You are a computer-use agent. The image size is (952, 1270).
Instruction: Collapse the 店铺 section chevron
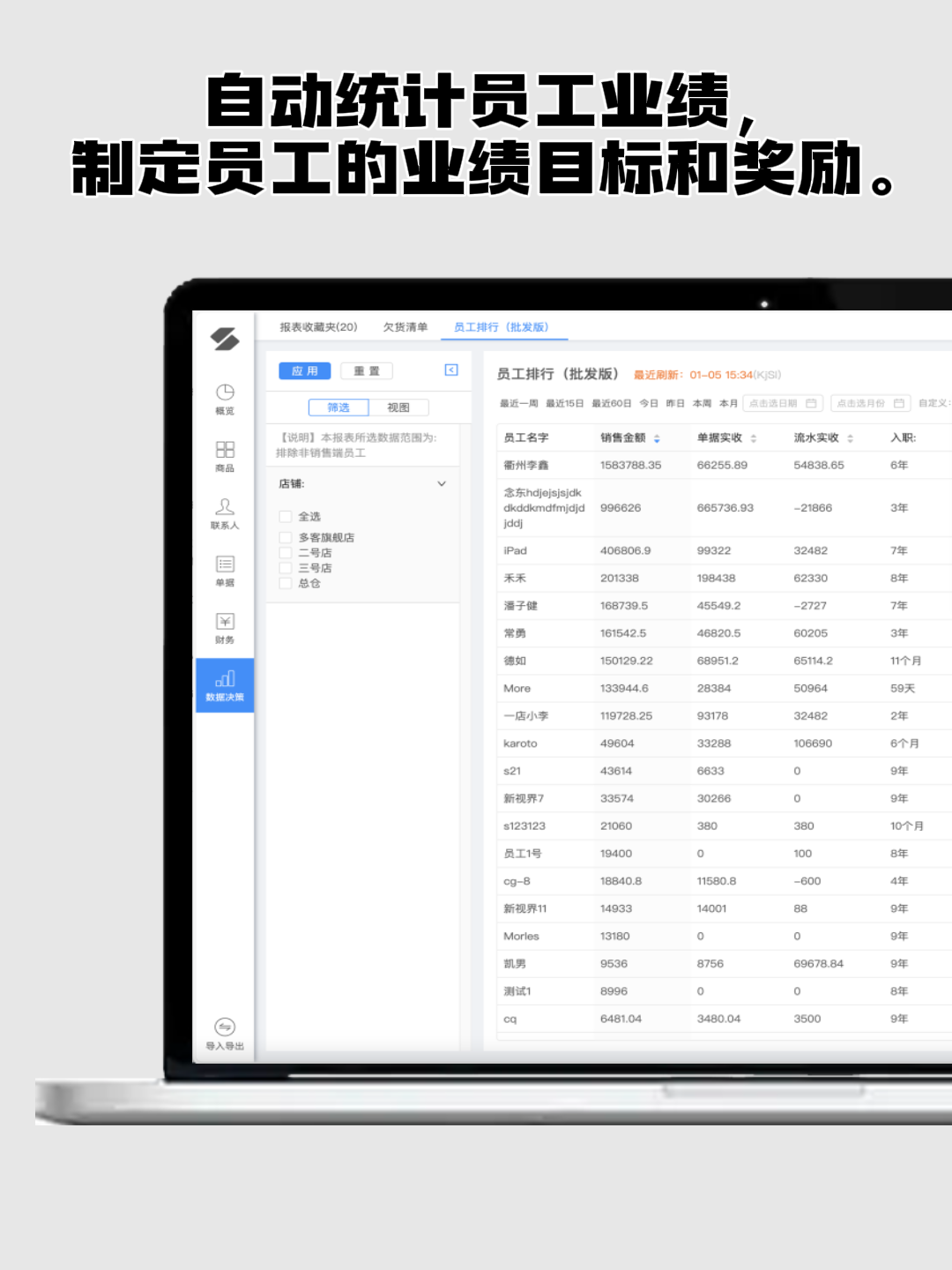coord(442,484)
